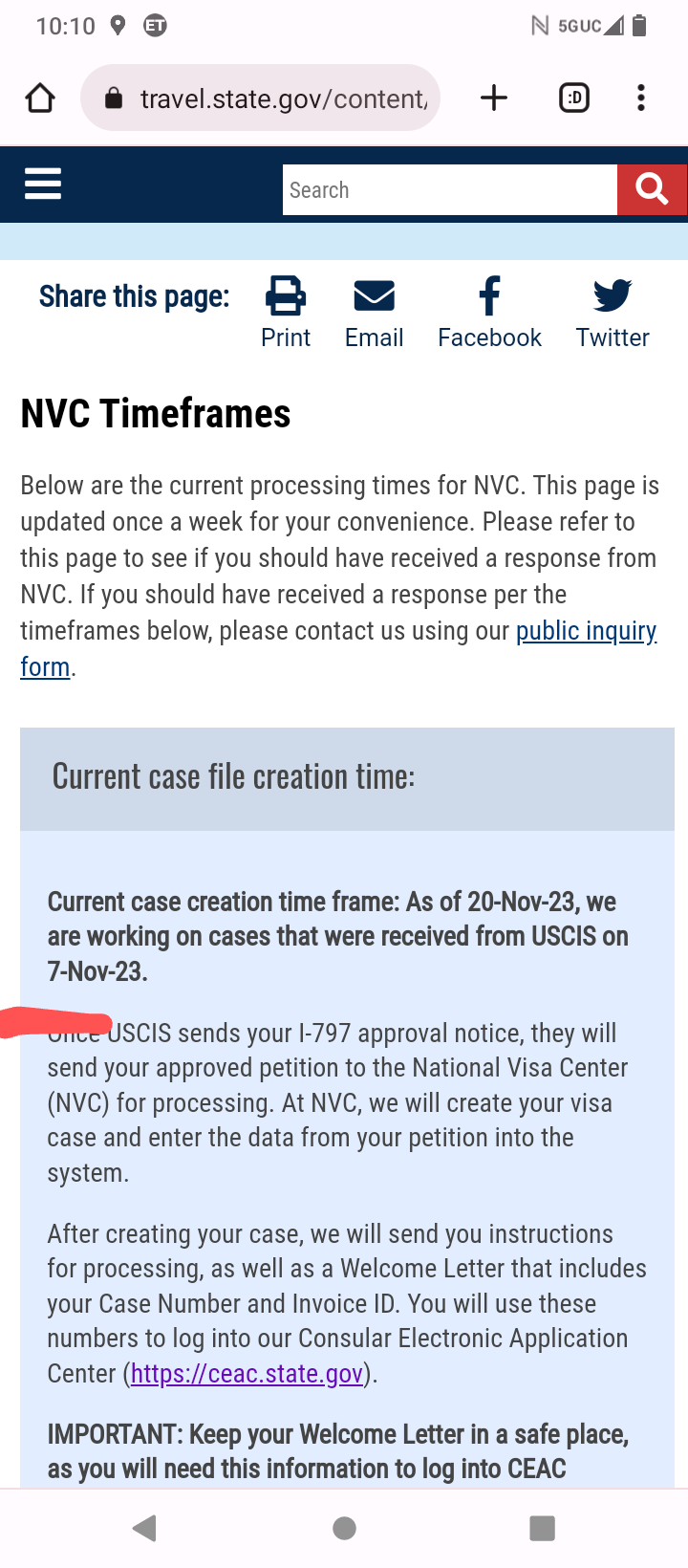Tap the Android recents square button
The width and height of the screenshot is (688, 1568).
[x=543, y=1528]
